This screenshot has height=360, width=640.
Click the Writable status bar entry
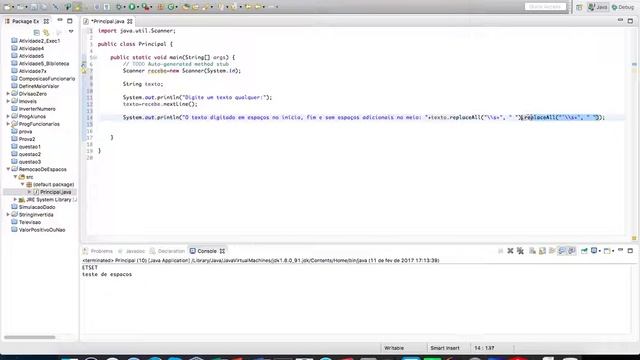pos(394,348)
